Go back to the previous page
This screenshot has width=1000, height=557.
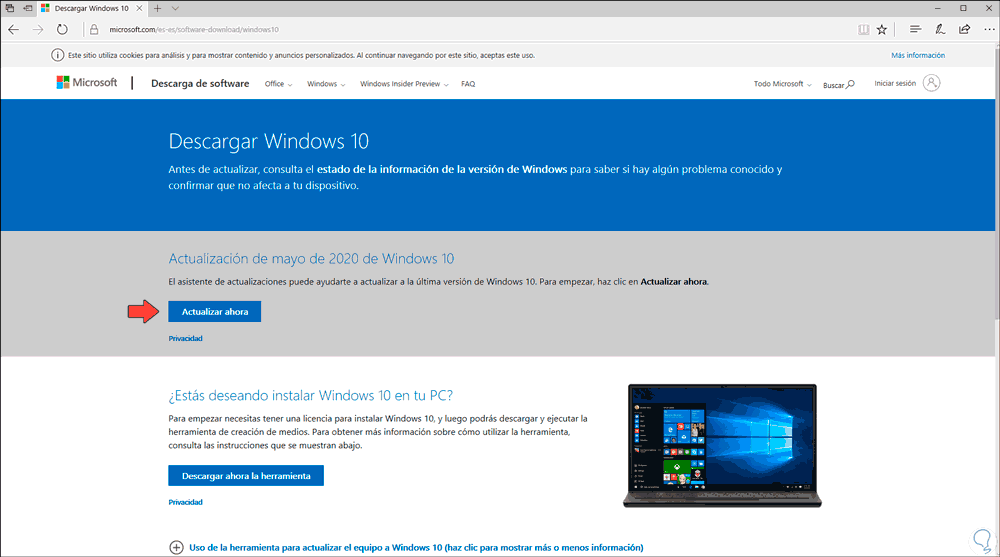point(13,29)
